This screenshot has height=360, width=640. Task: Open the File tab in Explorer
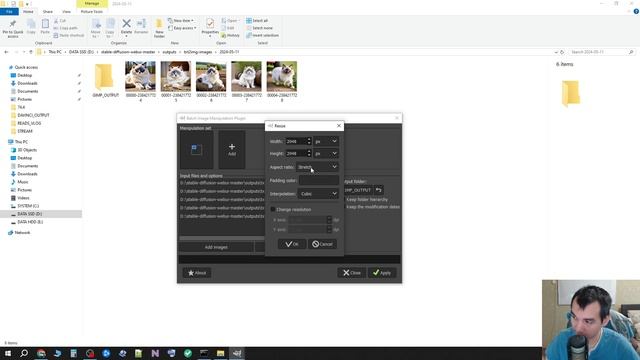[x=9, y=11]
